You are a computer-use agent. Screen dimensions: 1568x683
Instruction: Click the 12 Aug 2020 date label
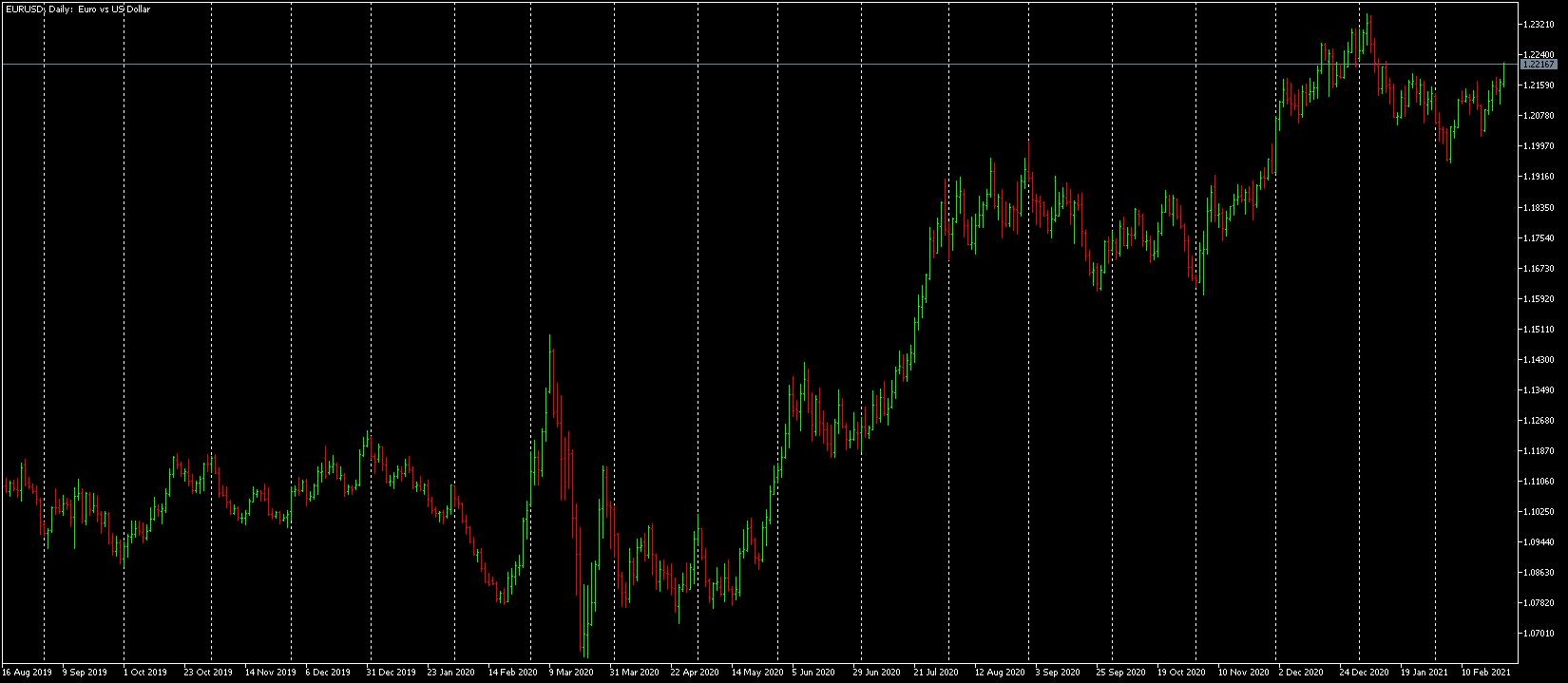click(x=1000, y=673)
